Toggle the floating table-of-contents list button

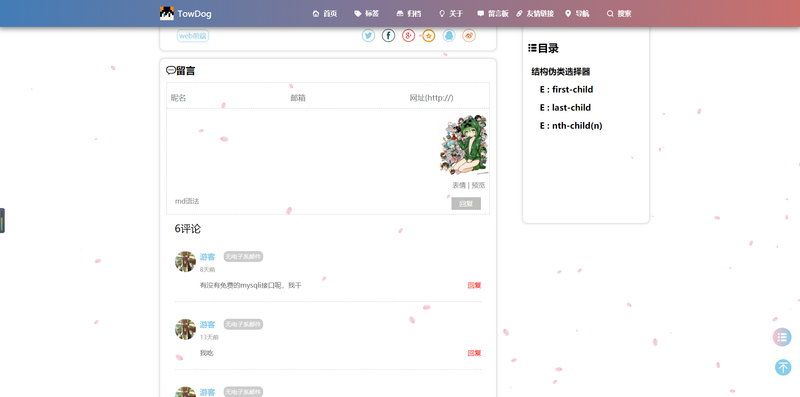pos(782,337)
